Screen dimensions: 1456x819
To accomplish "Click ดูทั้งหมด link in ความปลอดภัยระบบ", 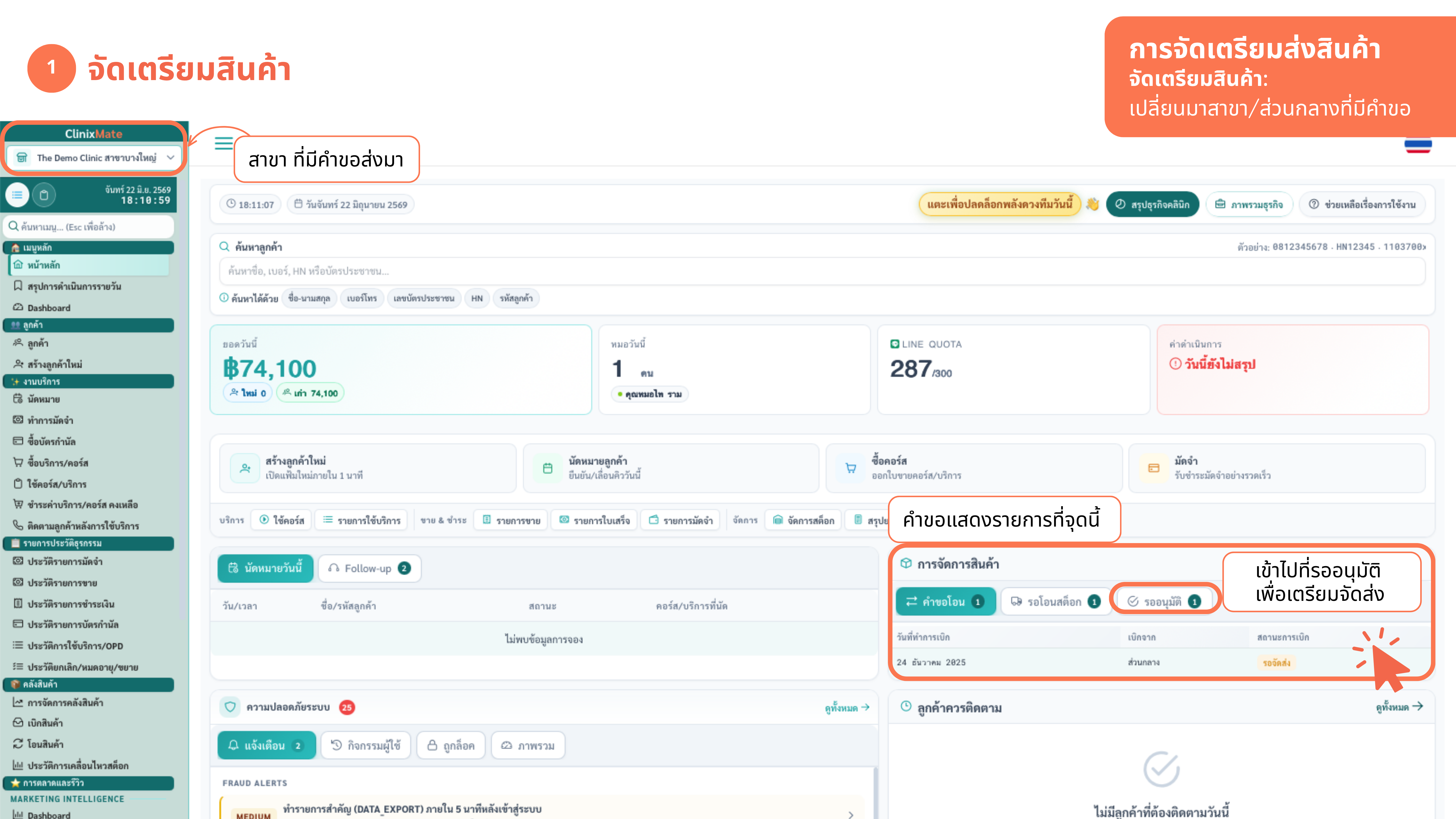I will 847,708.
